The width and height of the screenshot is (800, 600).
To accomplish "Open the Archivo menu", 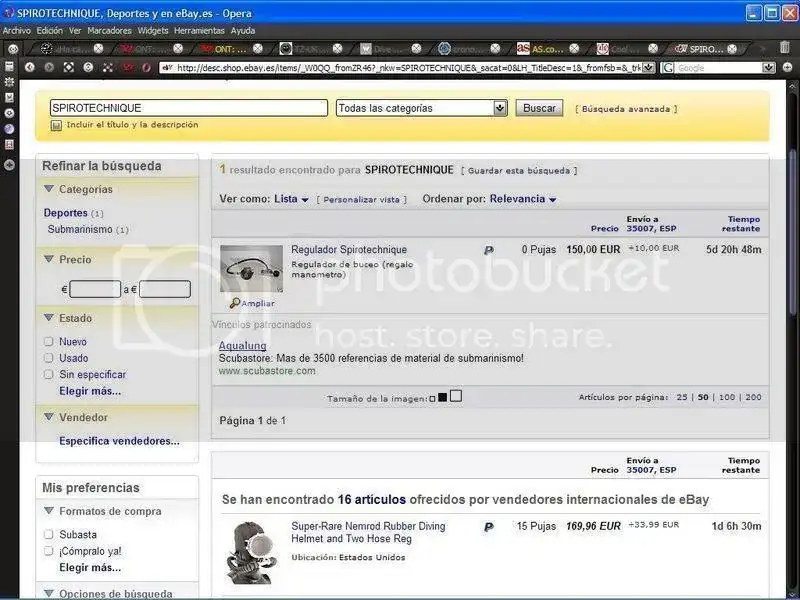I will [x=16, y=31].
